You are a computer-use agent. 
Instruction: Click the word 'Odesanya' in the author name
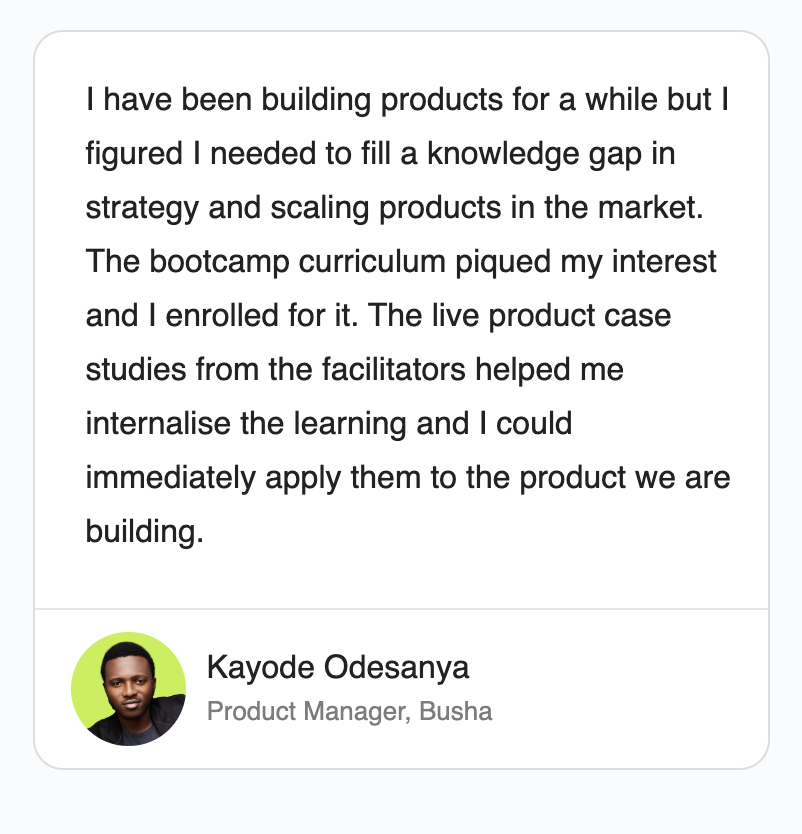point(396,667)
